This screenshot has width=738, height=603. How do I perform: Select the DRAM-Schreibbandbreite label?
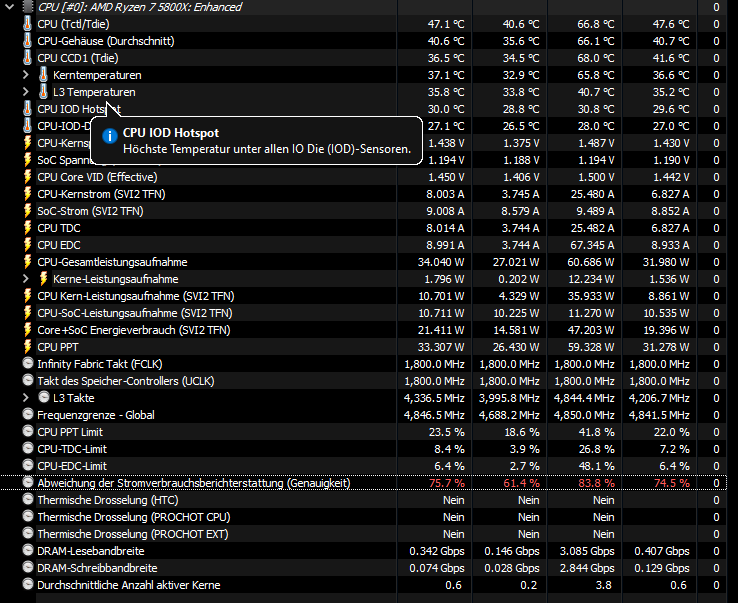97,568
